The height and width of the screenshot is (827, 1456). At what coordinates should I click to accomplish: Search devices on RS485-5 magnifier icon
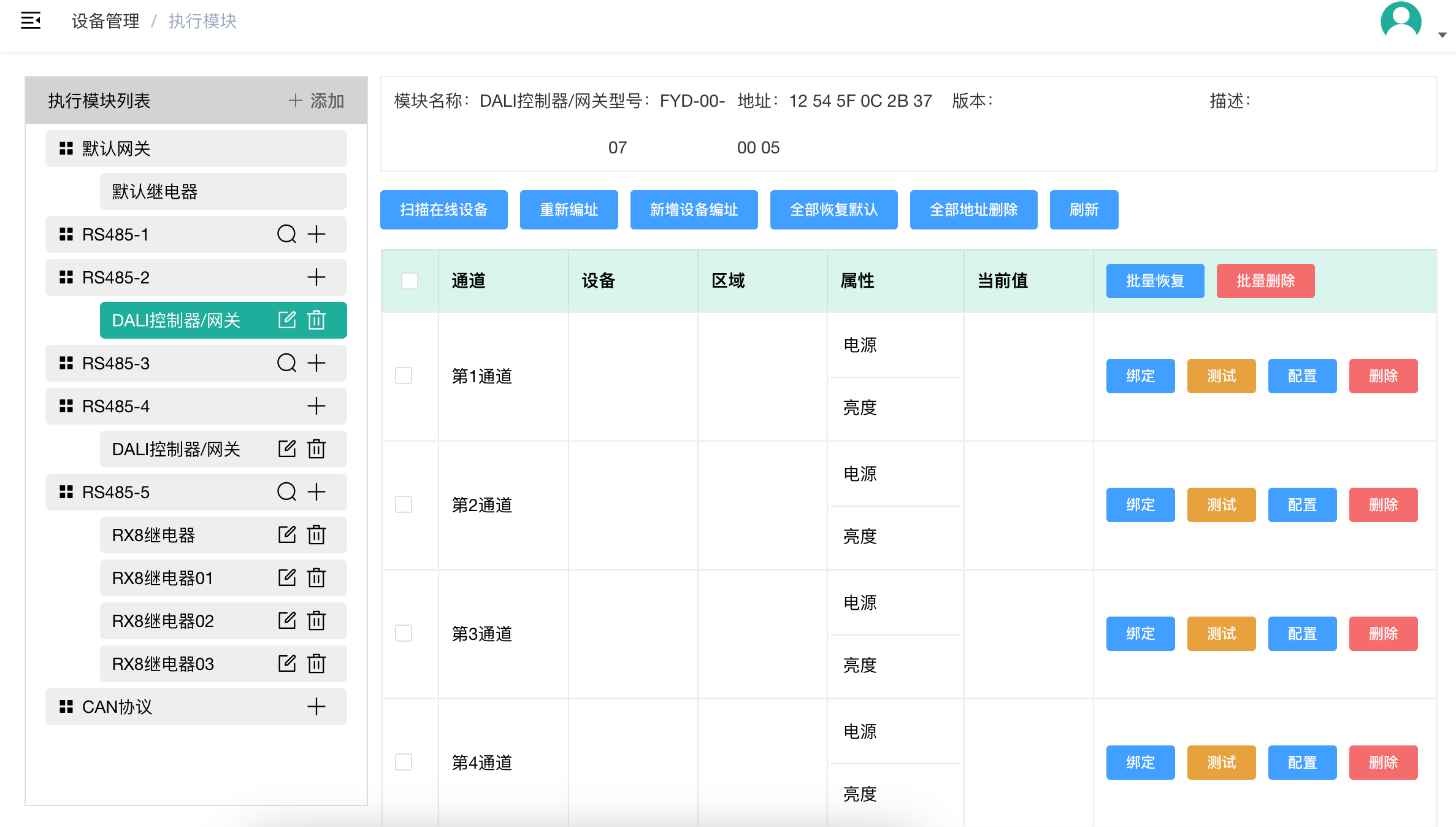point(286,491)
